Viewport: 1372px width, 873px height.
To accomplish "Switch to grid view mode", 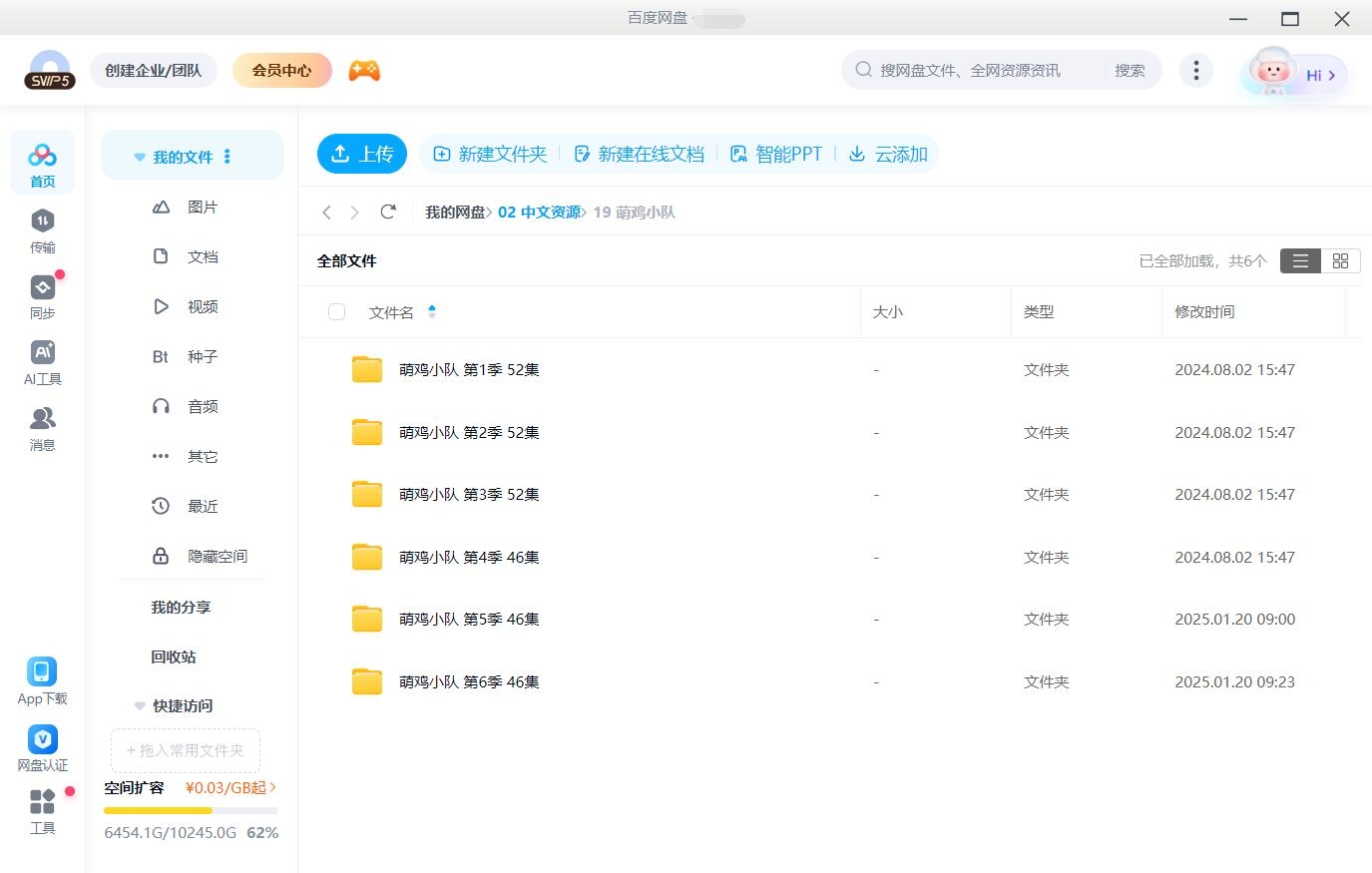I will pyautogui.click(x=1340, y=260).
